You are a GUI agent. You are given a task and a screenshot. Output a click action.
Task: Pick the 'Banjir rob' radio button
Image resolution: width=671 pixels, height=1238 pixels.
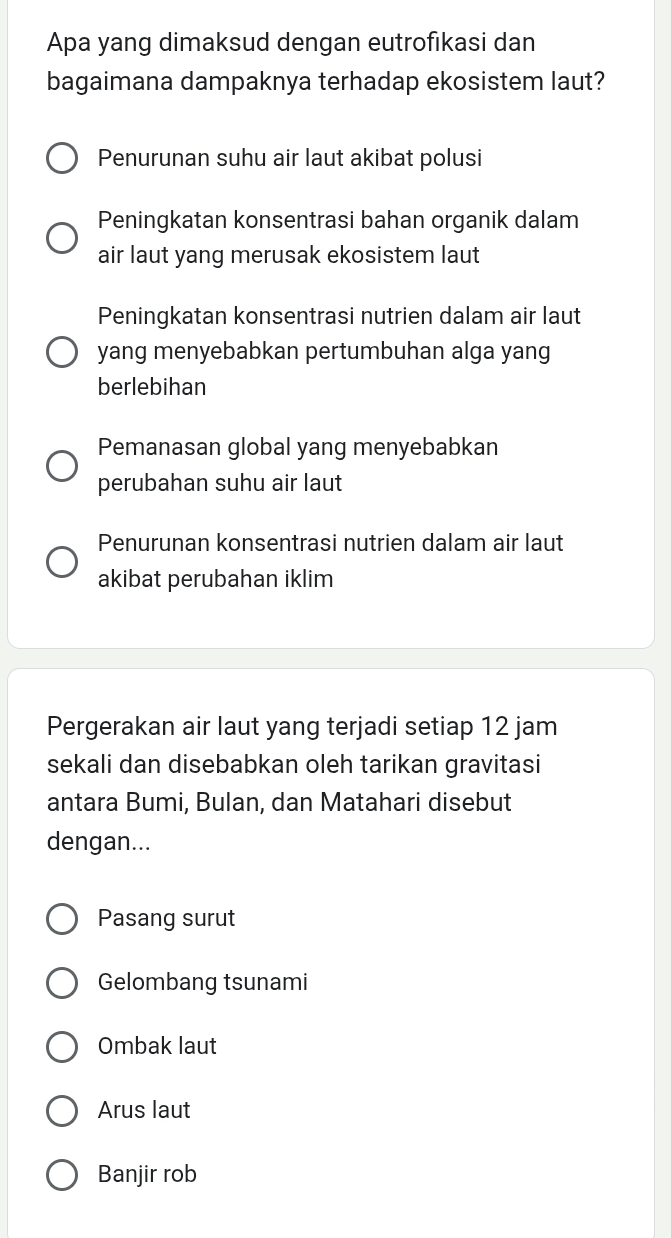pyautogui.click(x=62, y=1175)
